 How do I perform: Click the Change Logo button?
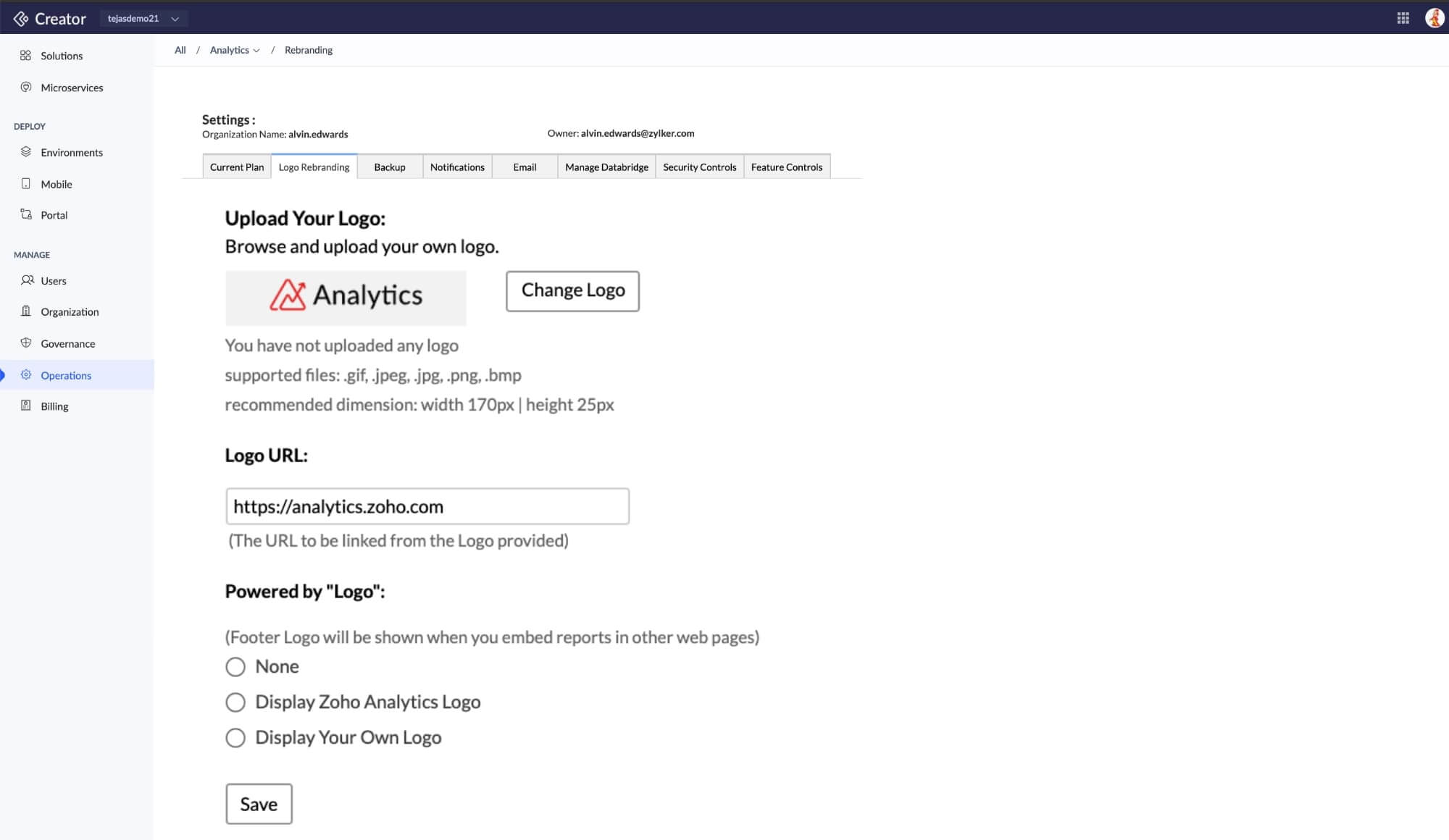[x=572, y=291]
